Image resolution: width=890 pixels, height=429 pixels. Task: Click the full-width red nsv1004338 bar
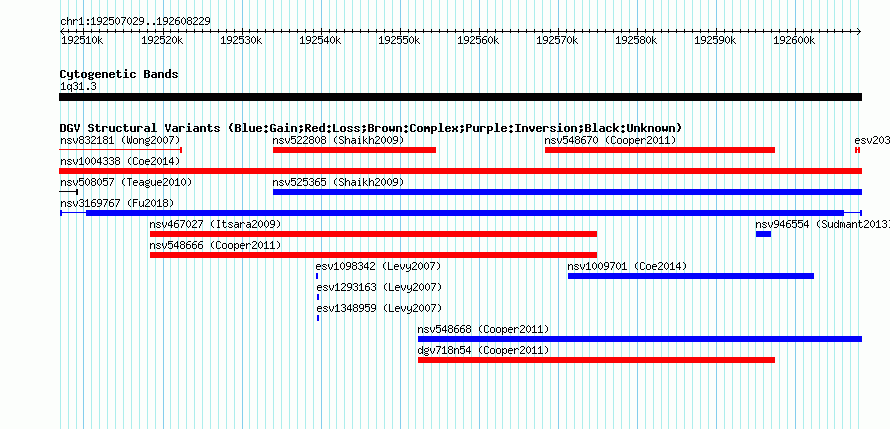pyautogui.click(x=460, y=171)
